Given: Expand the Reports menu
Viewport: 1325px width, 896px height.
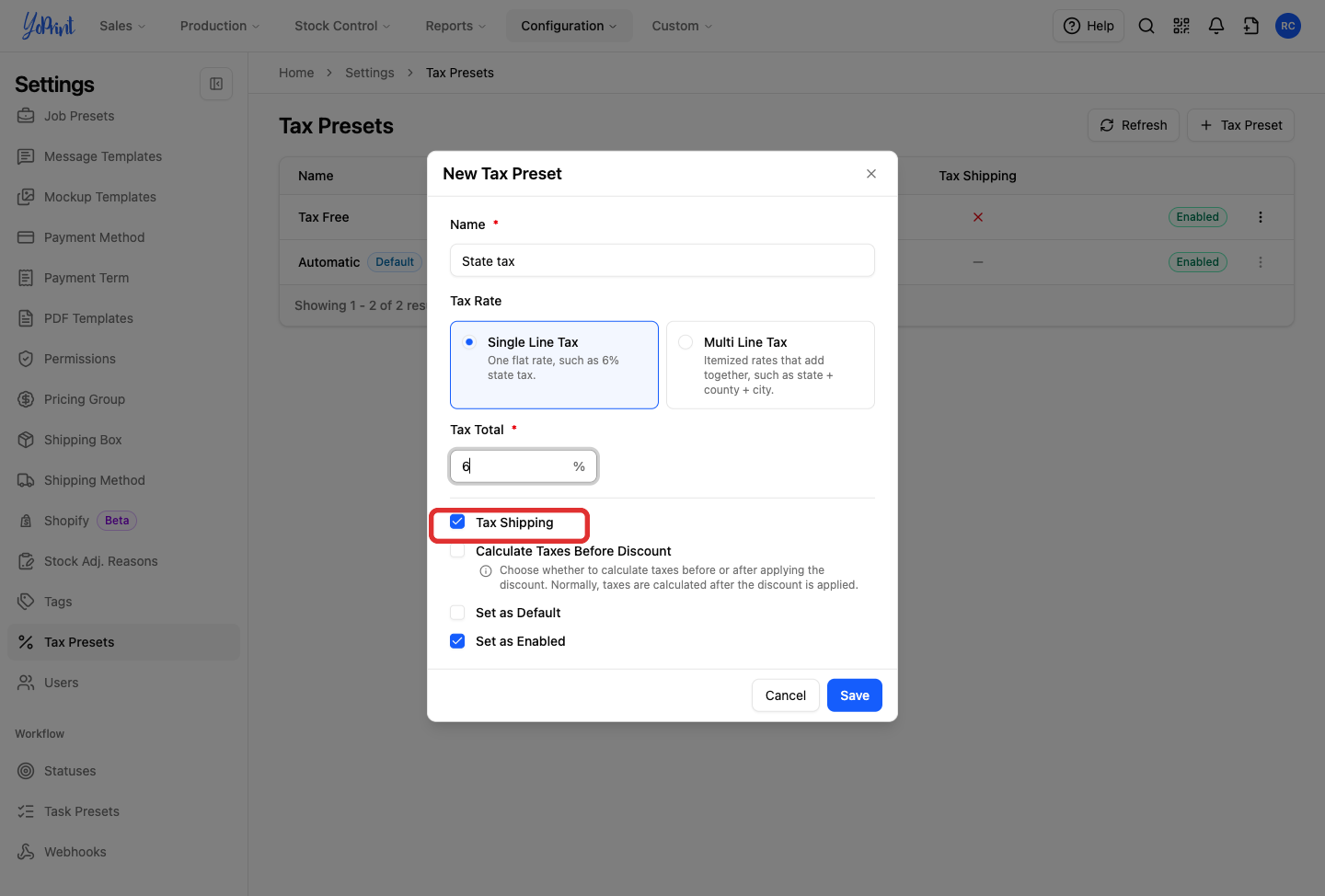Looking at the screenshot, I should click(455, 26).
